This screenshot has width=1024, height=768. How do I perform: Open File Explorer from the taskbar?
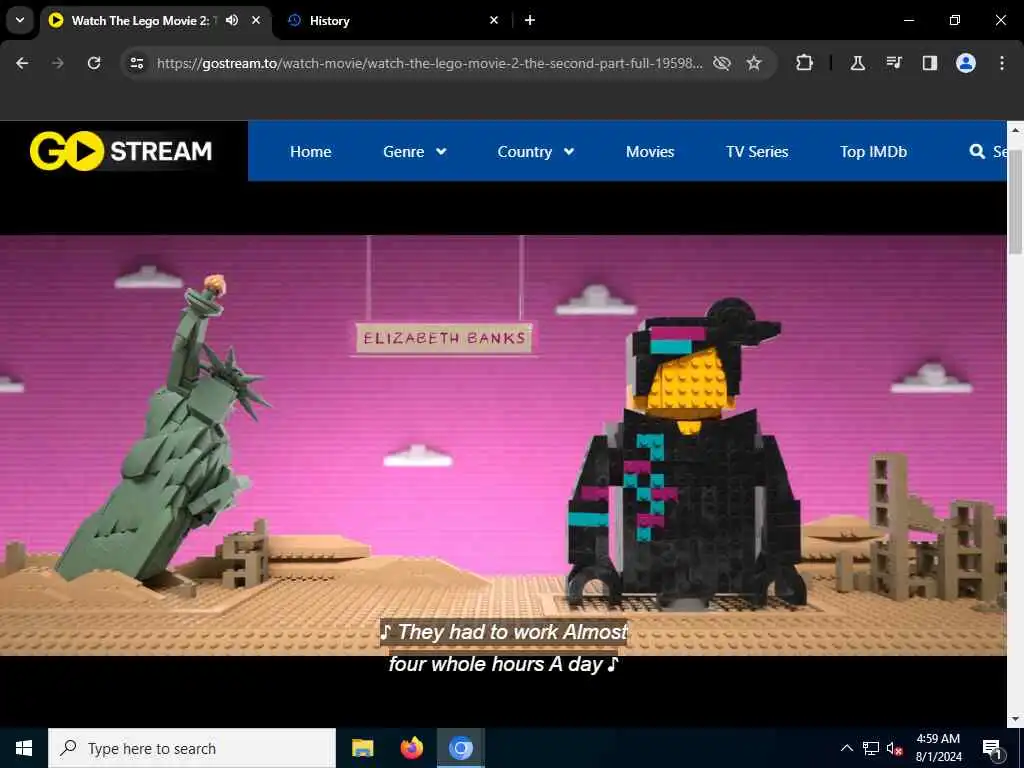(362, 748)
